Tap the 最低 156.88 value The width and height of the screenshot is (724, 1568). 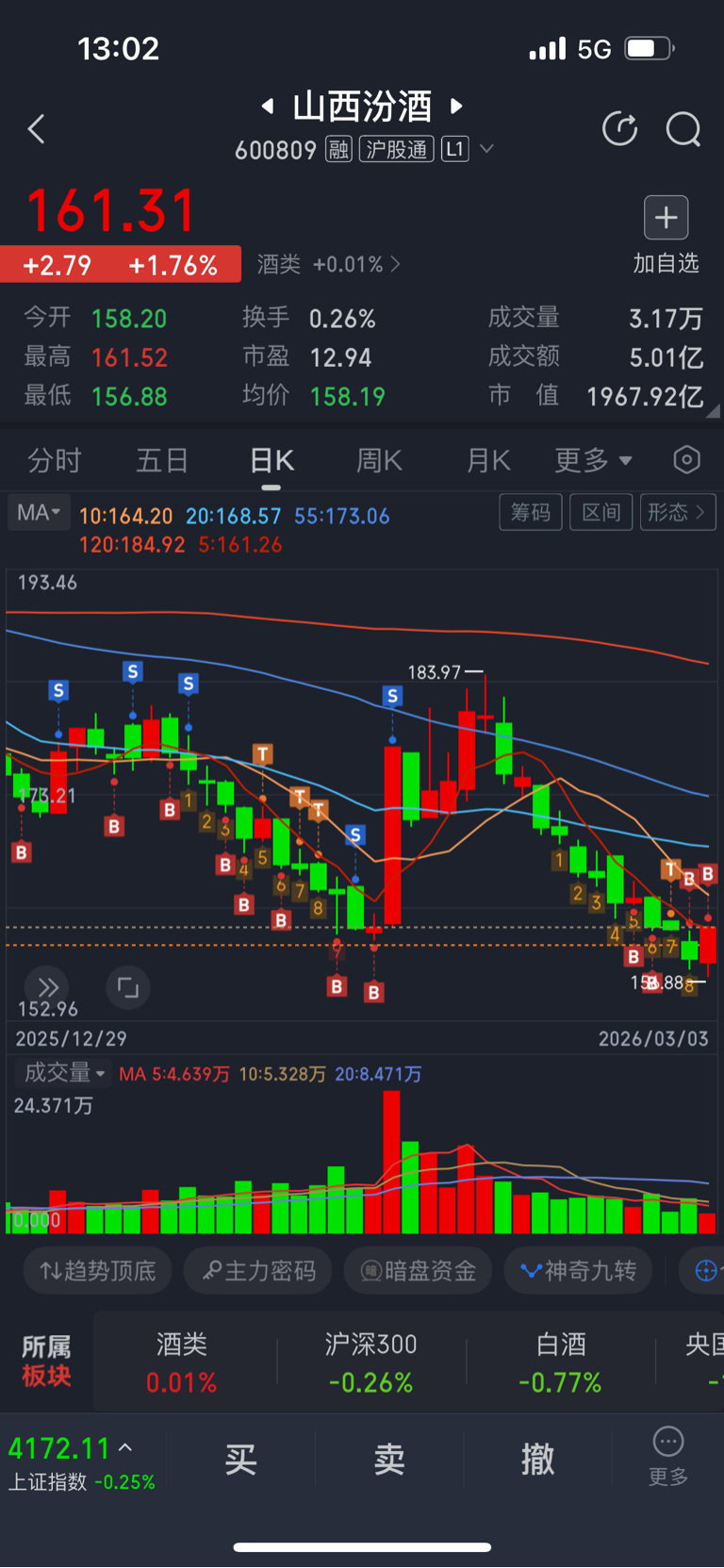(129, 396)
